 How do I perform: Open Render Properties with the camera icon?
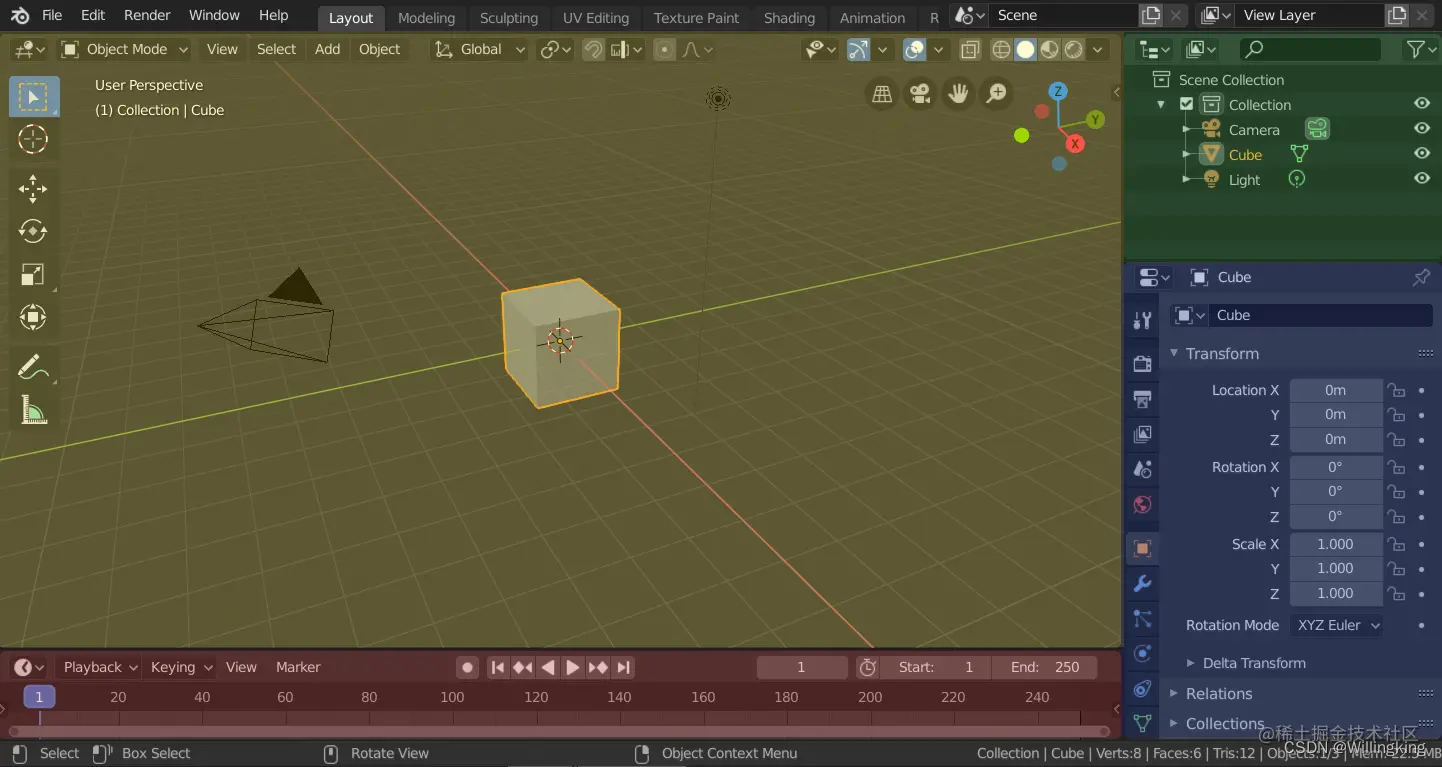click(x=1142, y=363)
